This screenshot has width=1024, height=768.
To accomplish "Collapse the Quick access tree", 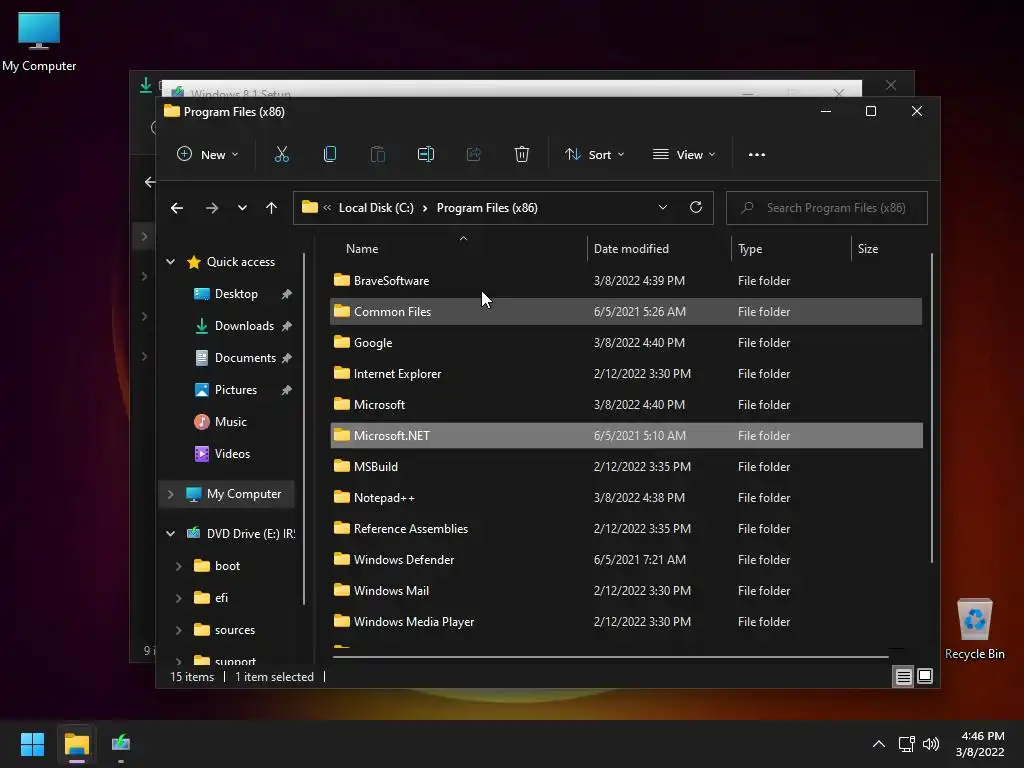I will pyautogui.click(x=170, y=262).
